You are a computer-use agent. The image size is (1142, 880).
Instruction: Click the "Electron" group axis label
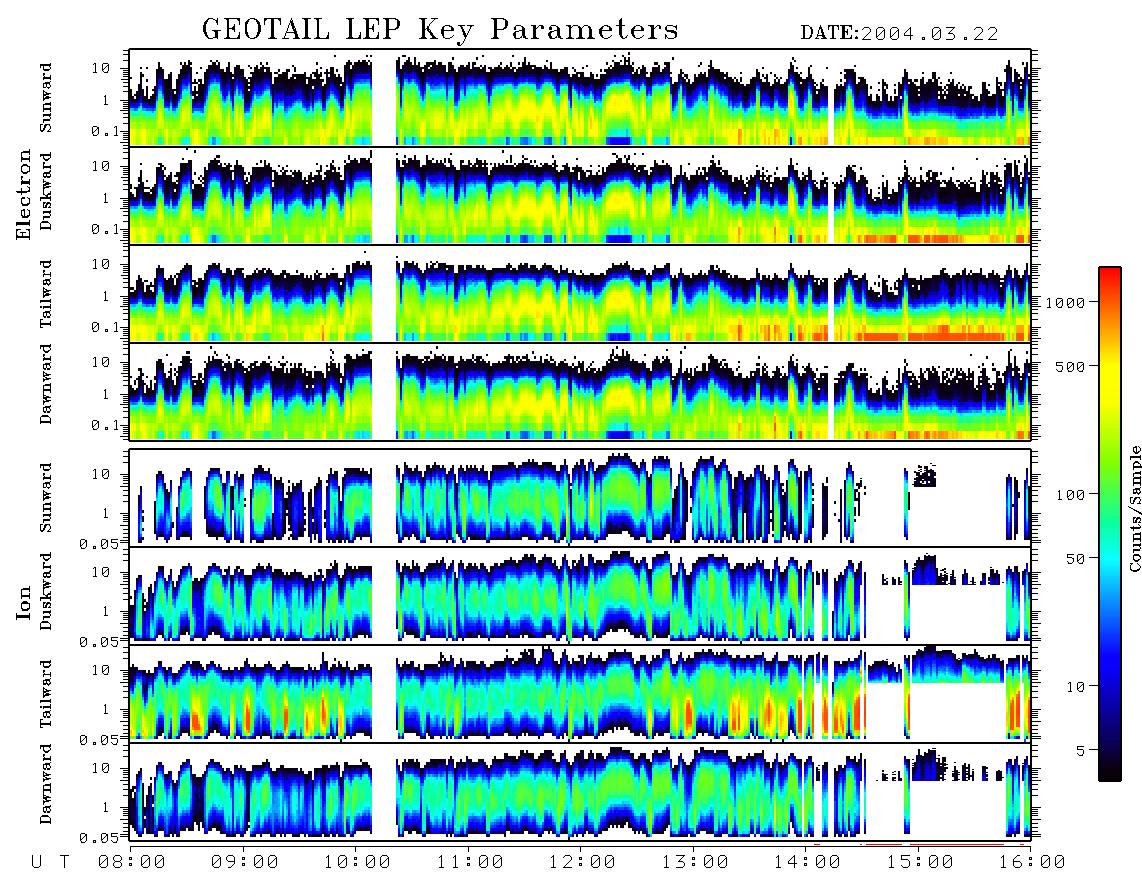tap(24, 195)
